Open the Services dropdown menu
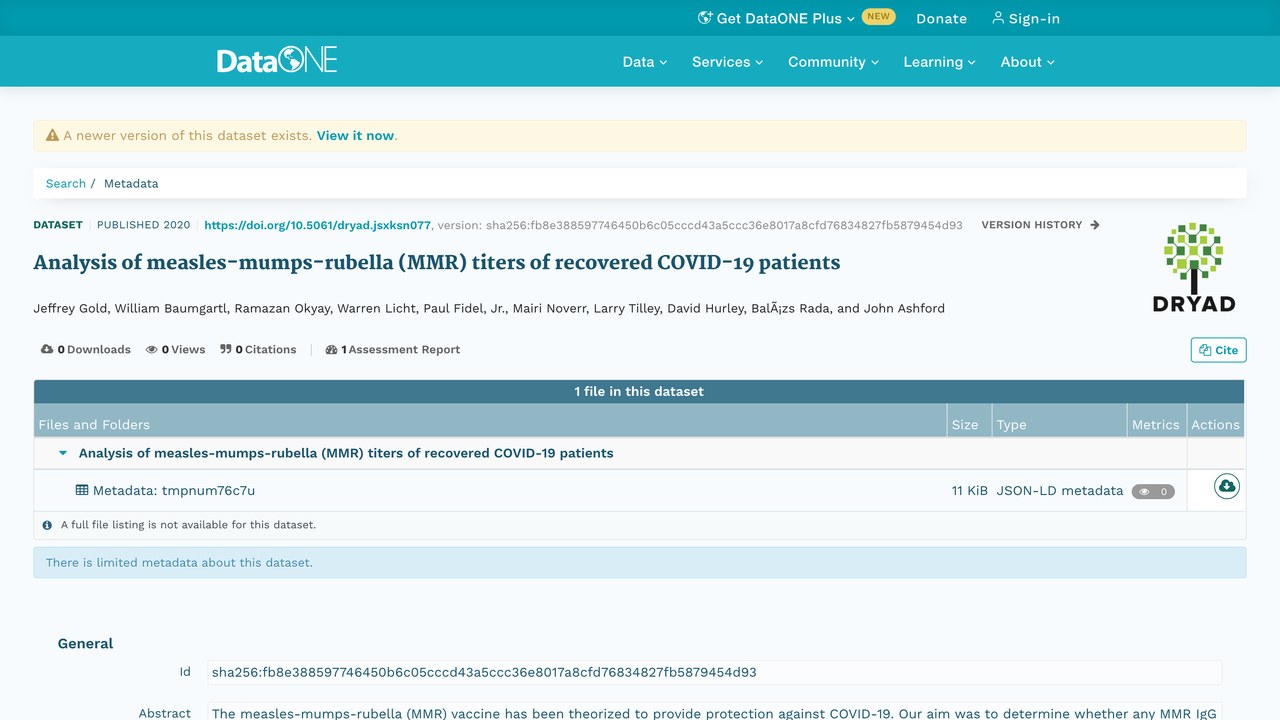The height and width of the screenshot is (720, 1280). point(727,62)
